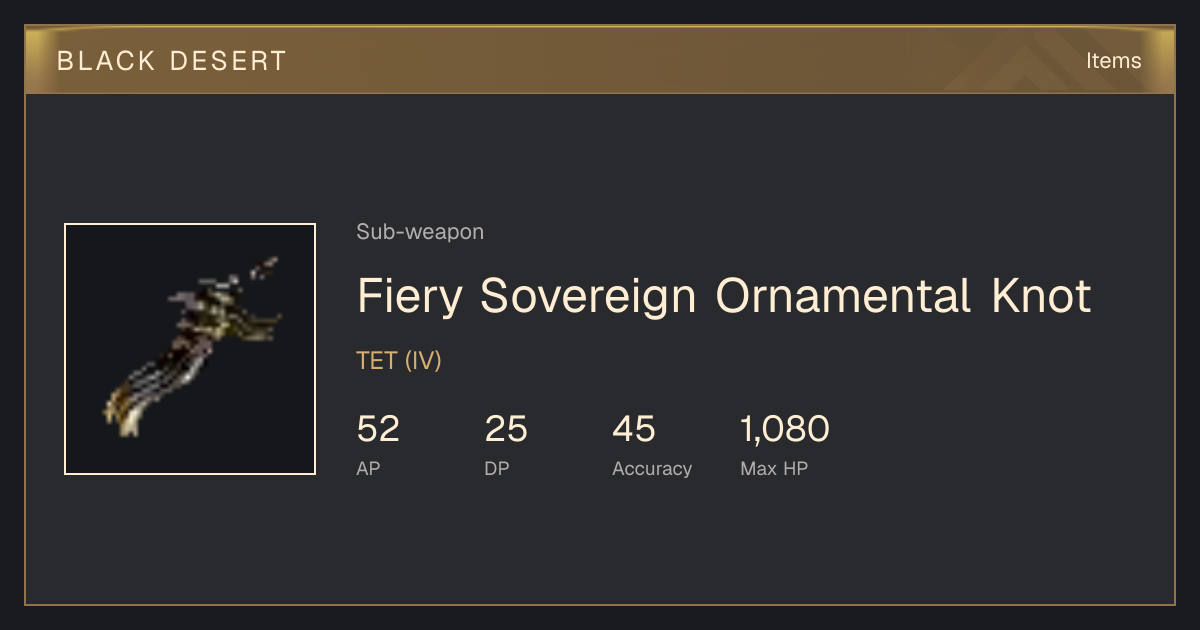Click the BLACK DESERT header title
Screen dimensions: 1200x630
pyautogui.click(x=172, y=61)
